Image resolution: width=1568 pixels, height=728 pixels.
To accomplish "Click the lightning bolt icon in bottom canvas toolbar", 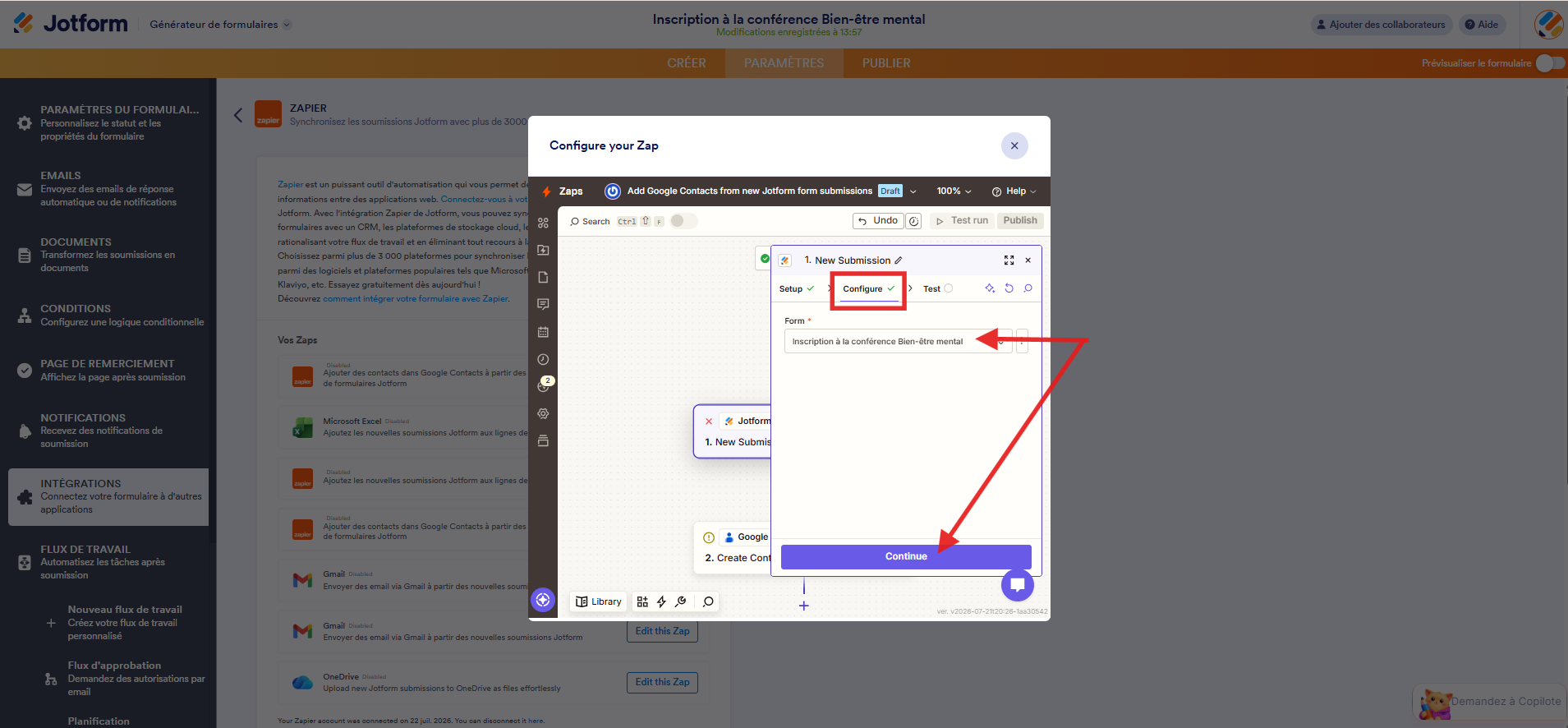I will [x=661, y=602].
